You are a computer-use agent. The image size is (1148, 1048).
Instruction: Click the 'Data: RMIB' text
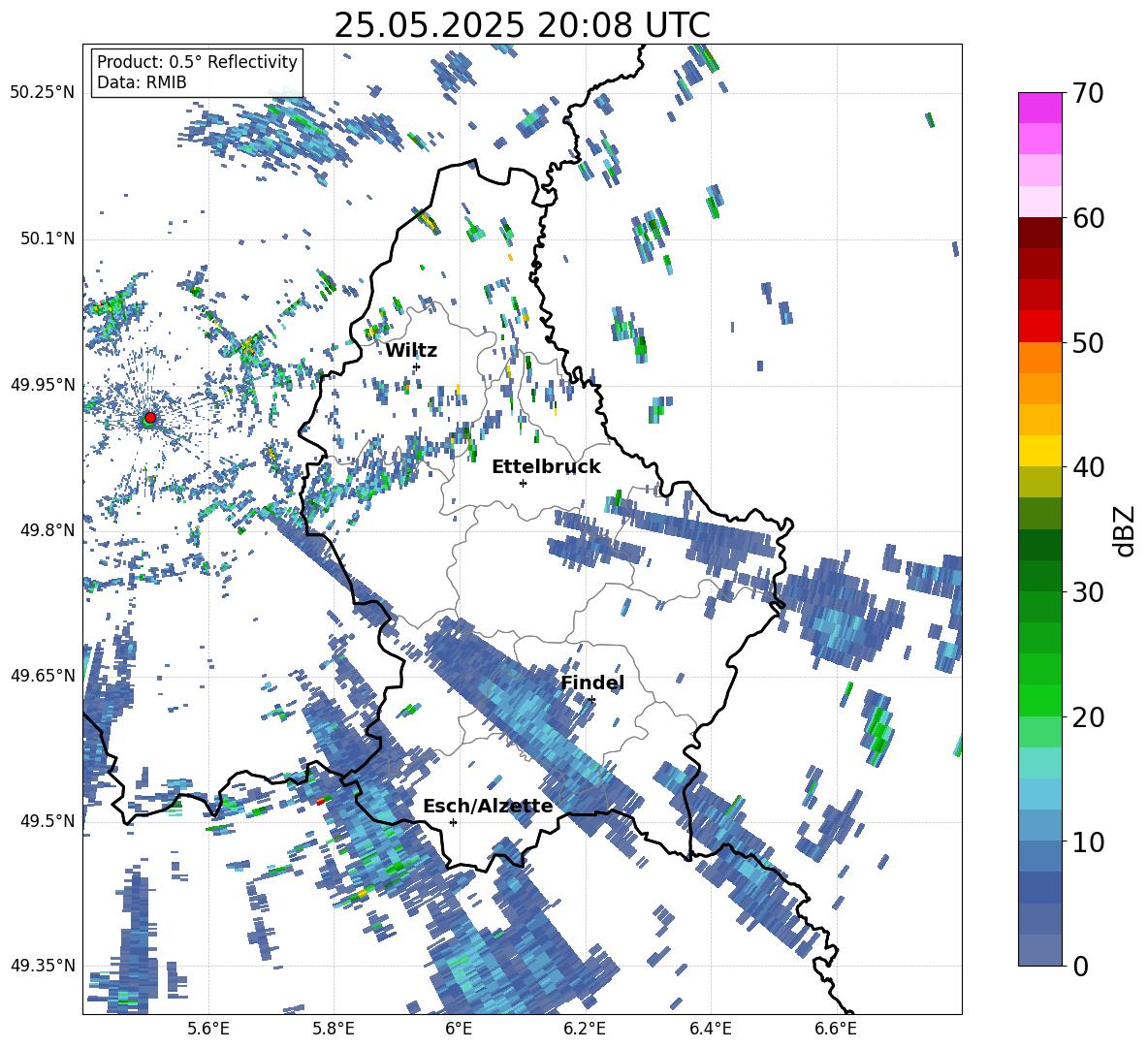(142, 82)
